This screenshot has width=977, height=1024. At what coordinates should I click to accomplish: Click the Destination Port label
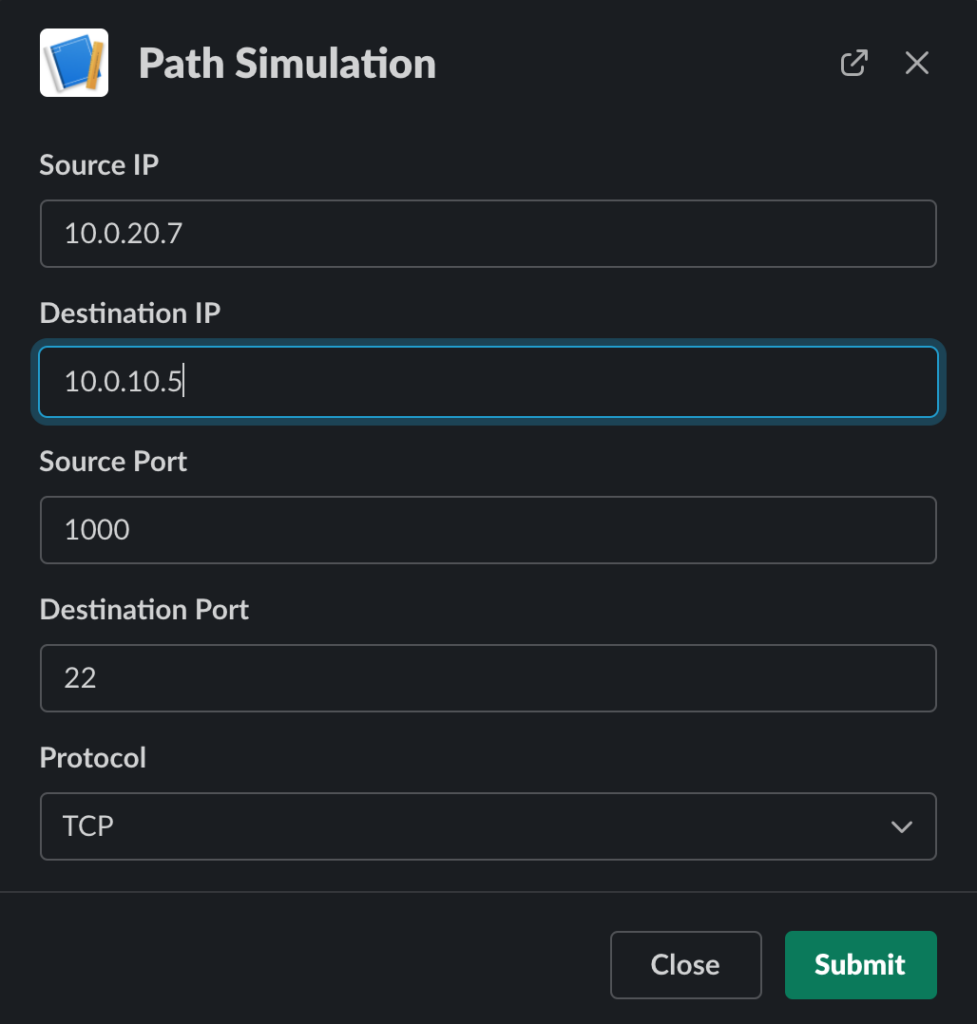144,609
